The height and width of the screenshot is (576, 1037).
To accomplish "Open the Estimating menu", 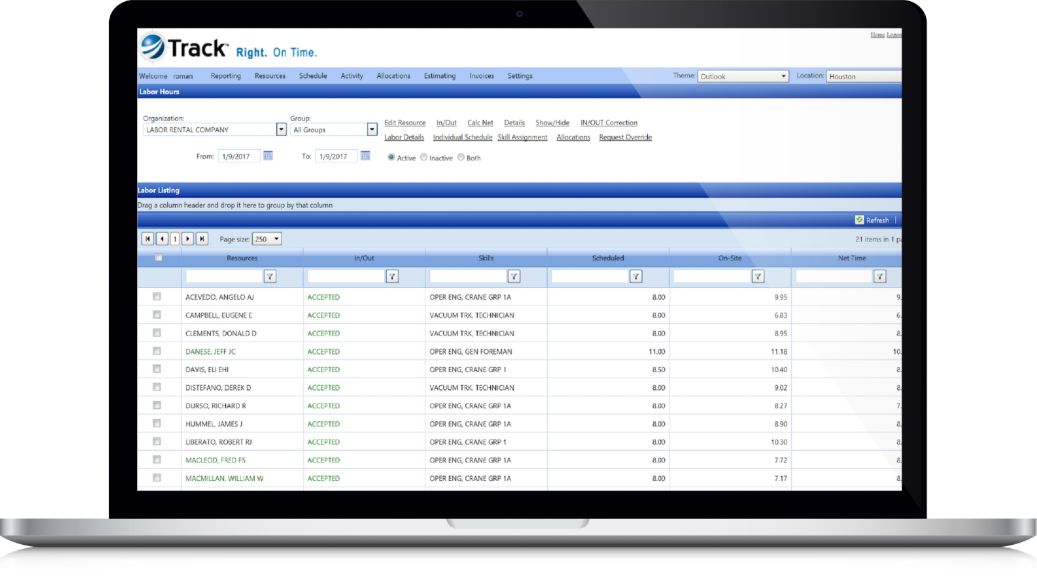I will click(x=439, y=76).
